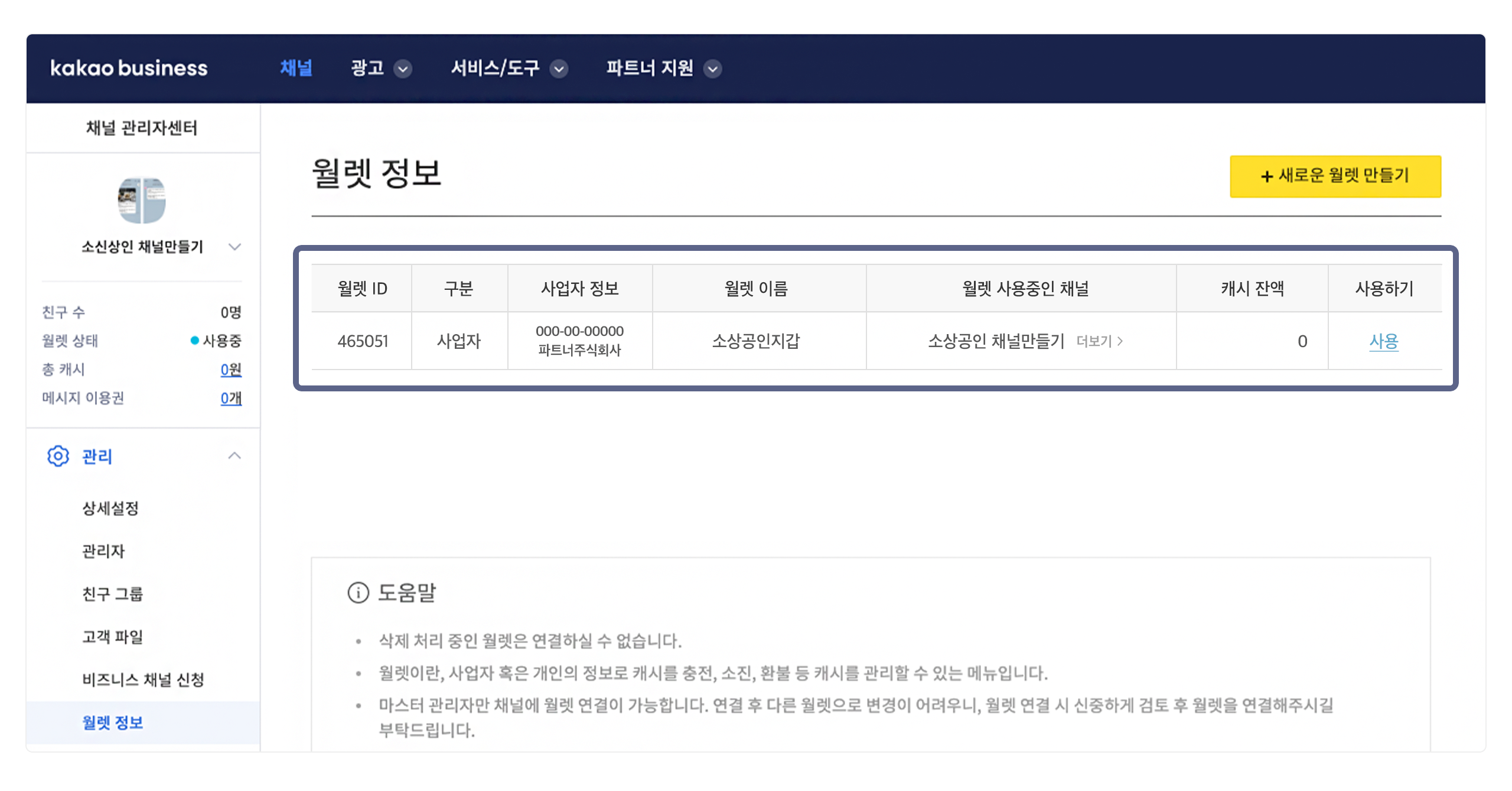1512x791 pixels.
Task: Select 월렛 정보 in the sidebar
Action: coord(112,723)
